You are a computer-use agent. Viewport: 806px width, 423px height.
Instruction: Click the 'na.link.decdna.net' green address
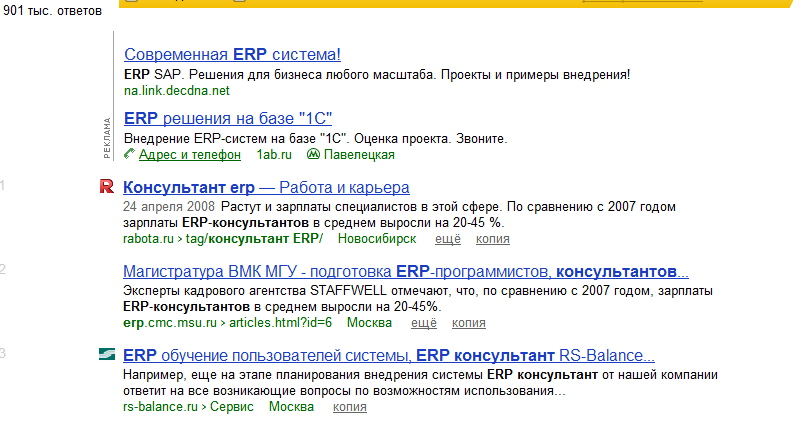pos(176,91)
